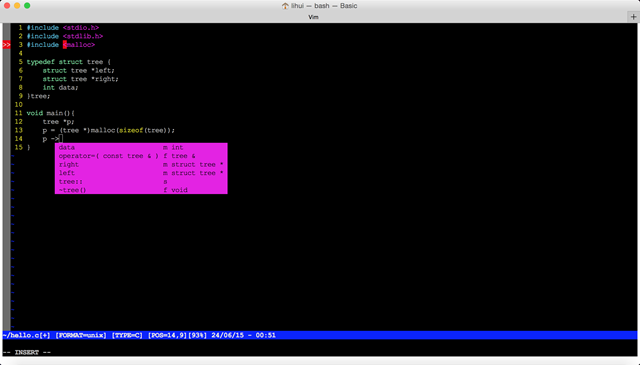Pick 'right' member in autocomplete list
This screenshot has height=365, width=640.
[x=141, y=165]
